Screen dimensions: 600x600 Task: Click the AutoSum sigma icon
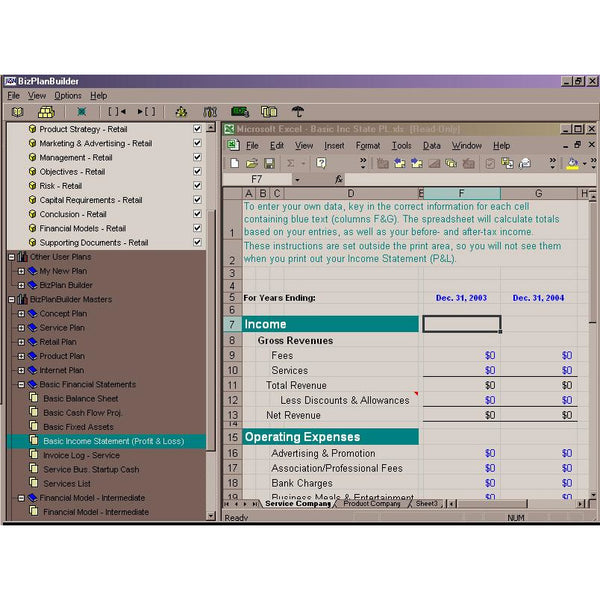pyautogui.click(x=292, y=163)
